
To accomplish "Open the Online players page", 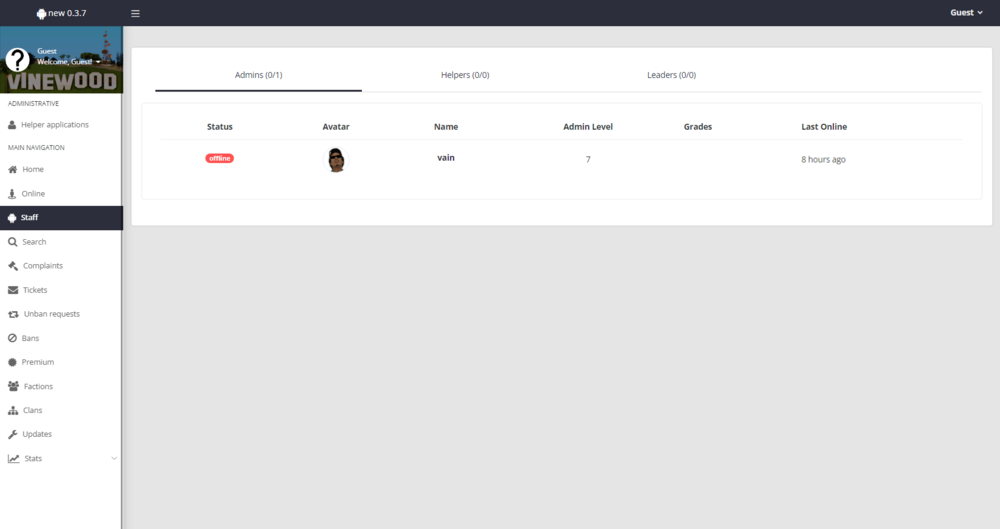I will [33, 193].
